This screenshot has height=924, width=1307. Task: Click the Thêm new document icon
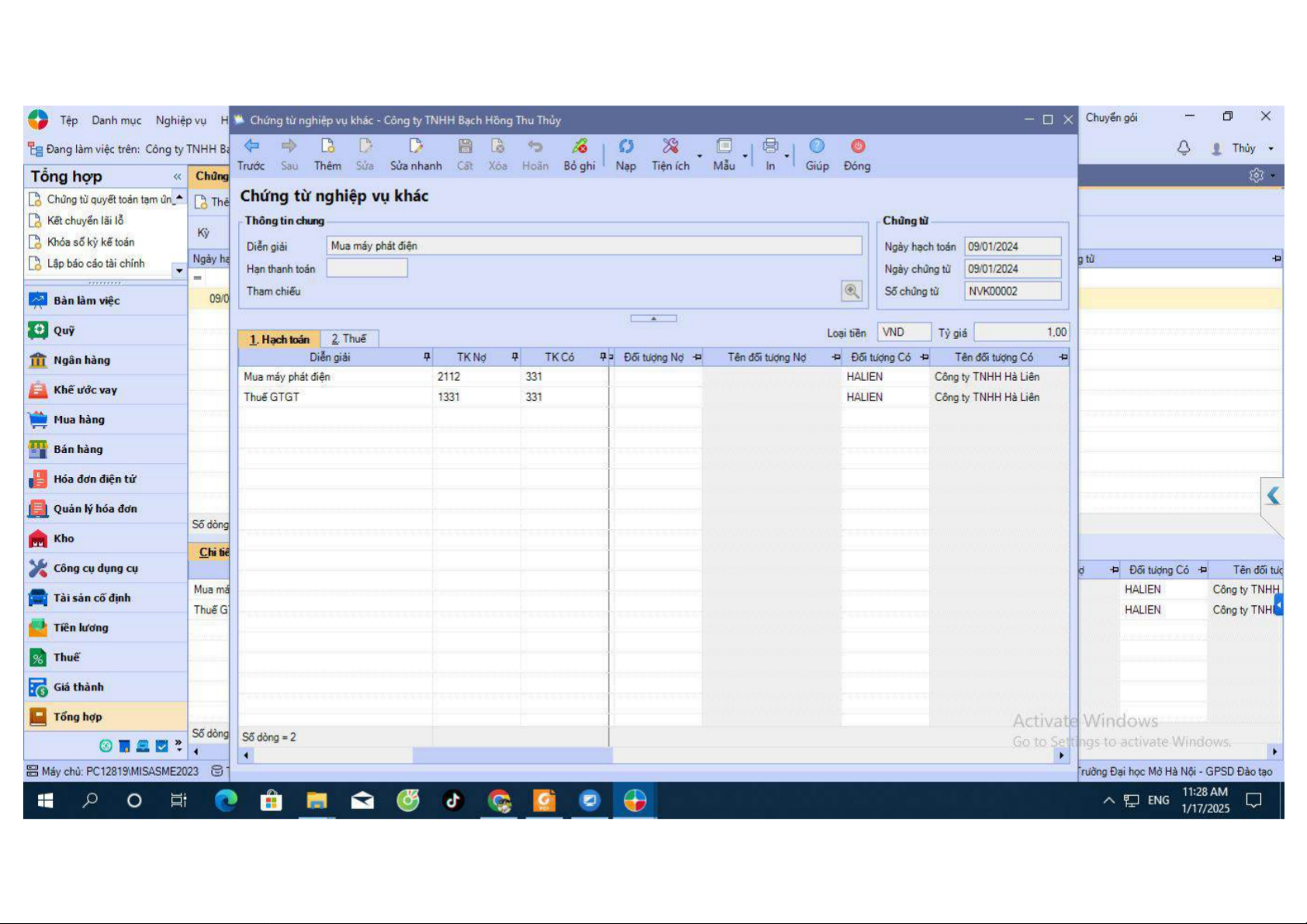click(327, 147)
